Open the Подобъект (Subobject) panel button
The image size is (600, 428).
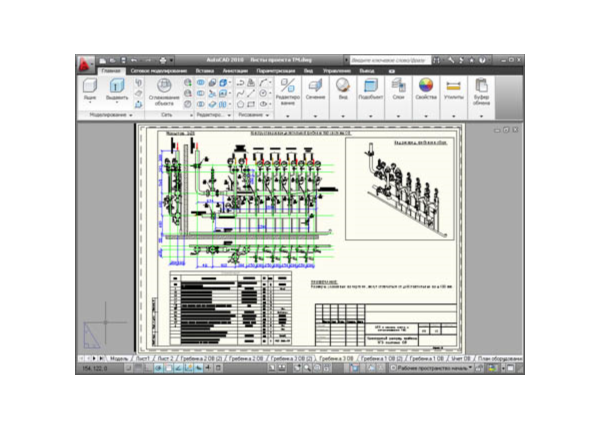coord(370,90)
